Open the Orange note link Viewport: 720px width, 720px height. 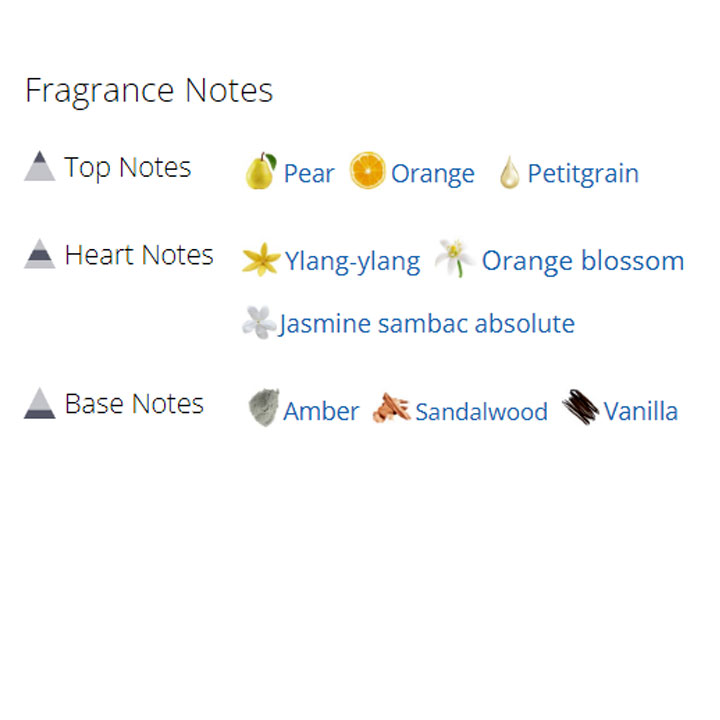tap(432, 174)
